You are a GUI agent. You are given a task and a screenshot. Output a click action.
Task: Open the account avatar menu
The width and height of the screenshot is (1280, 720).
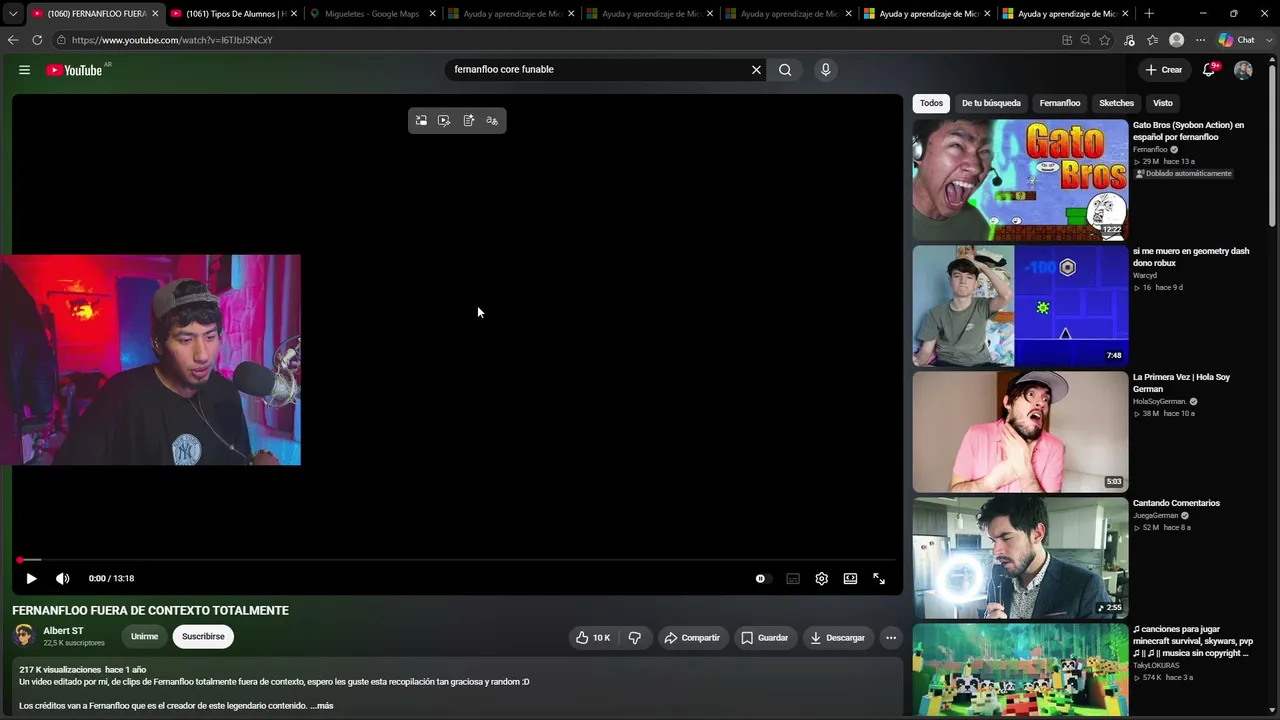(x=1243, y=70)
